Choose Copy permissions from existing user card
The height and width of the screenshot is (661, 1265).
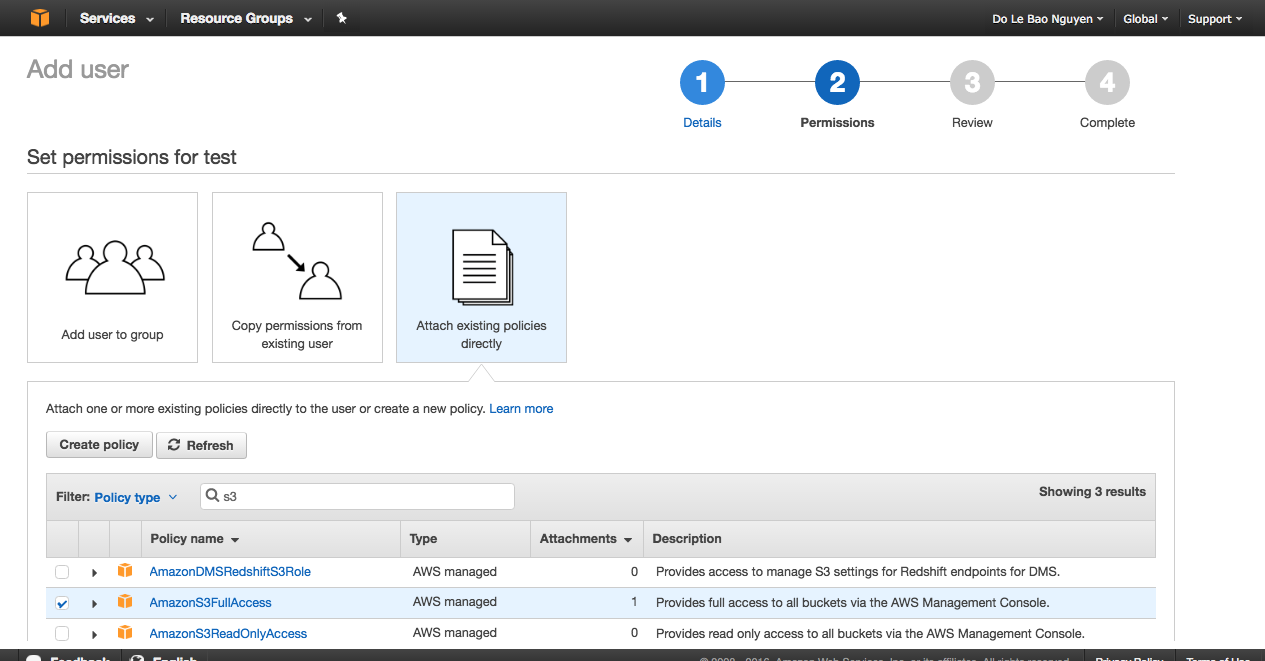(297, 277)
